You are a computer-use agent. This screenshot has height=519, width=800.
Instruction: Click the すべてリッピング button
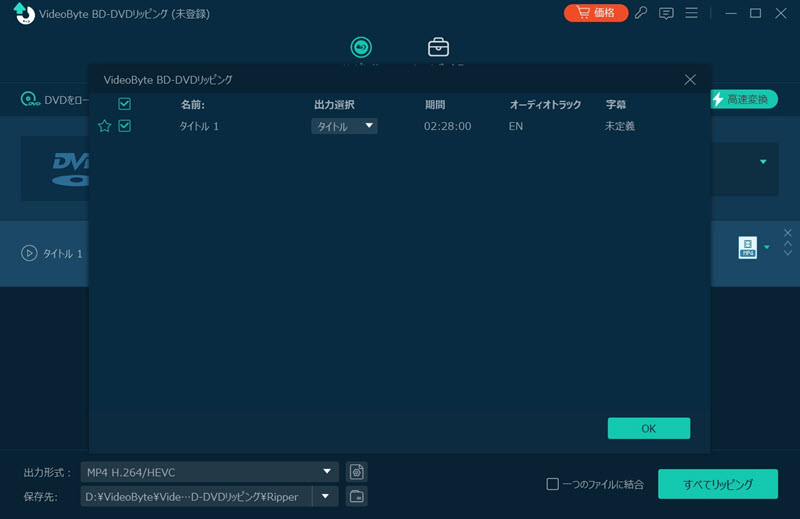pos(717,484)
